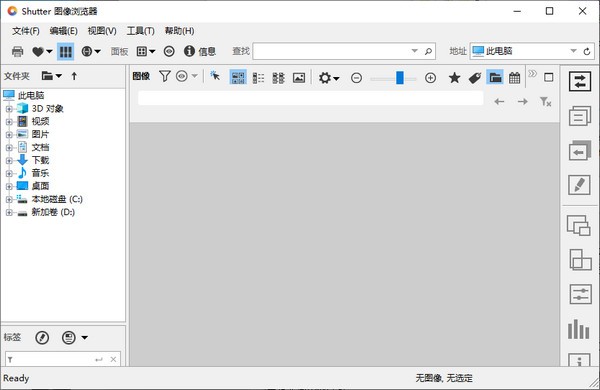This screenshot has width=600, height=390.
Task: Click the magnifier search icon
Action: coord(428,51)
